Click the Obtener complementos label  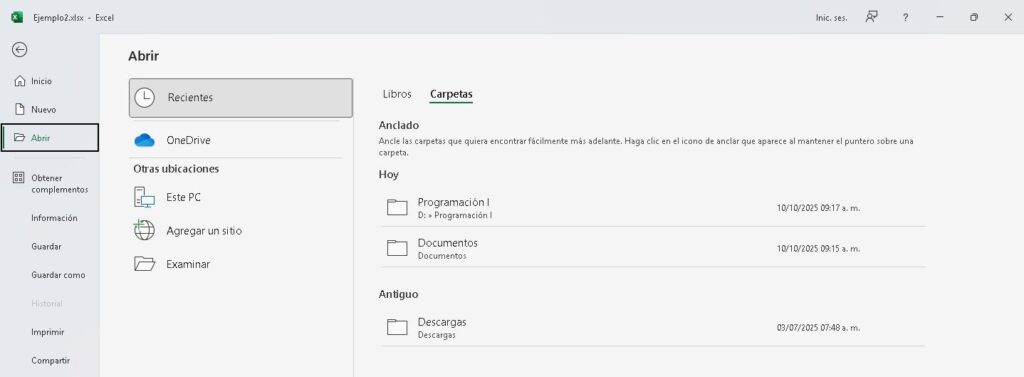pos(59,184)
